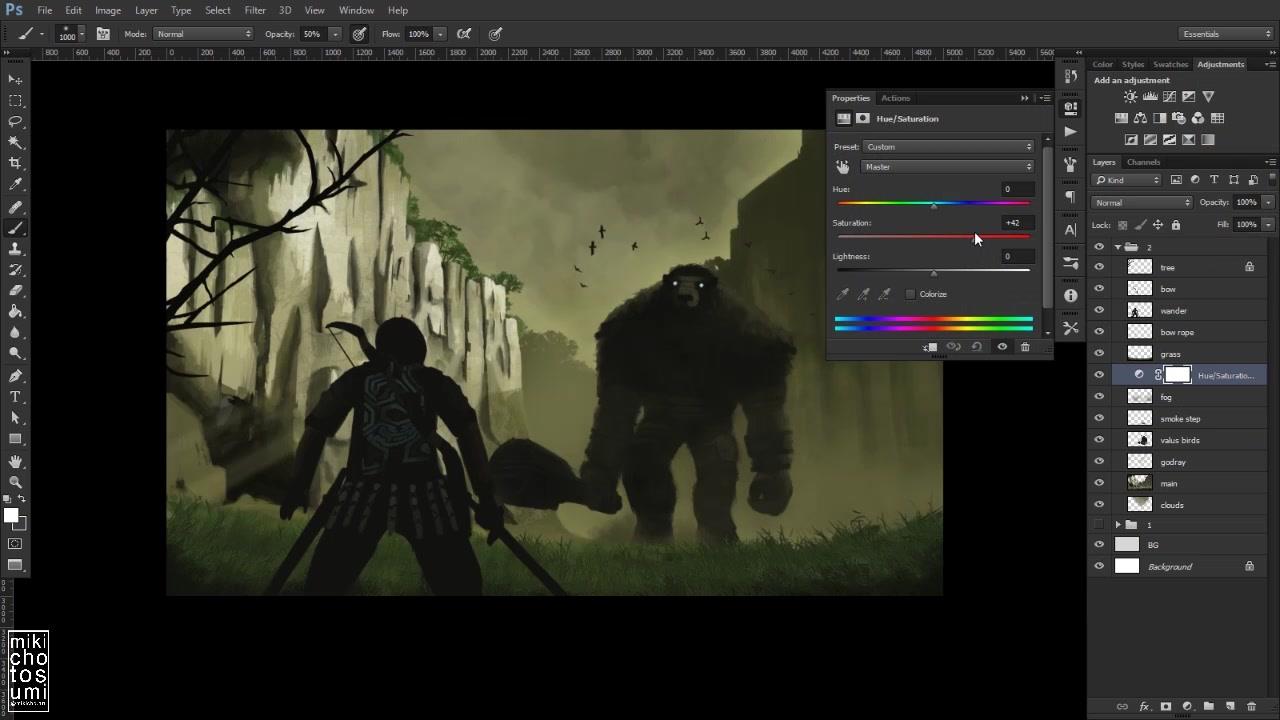Viewport: 1280px width, 720px height.
Task: Click the Hue slider handle
Action: [x=934, y=206]
